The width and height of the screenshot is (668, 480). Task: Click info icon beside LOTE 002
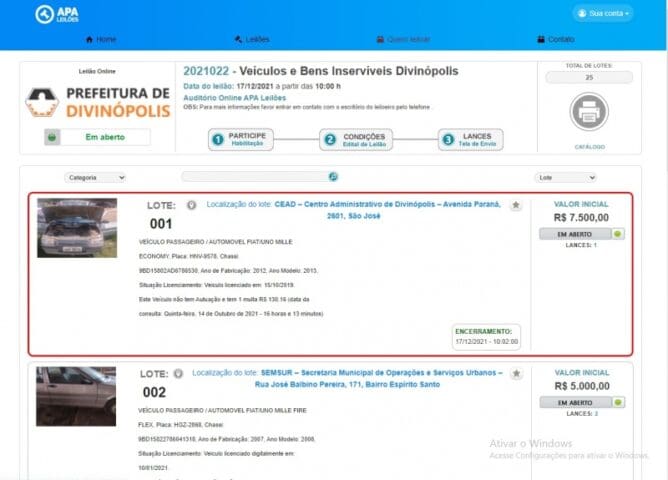[178, 374]
